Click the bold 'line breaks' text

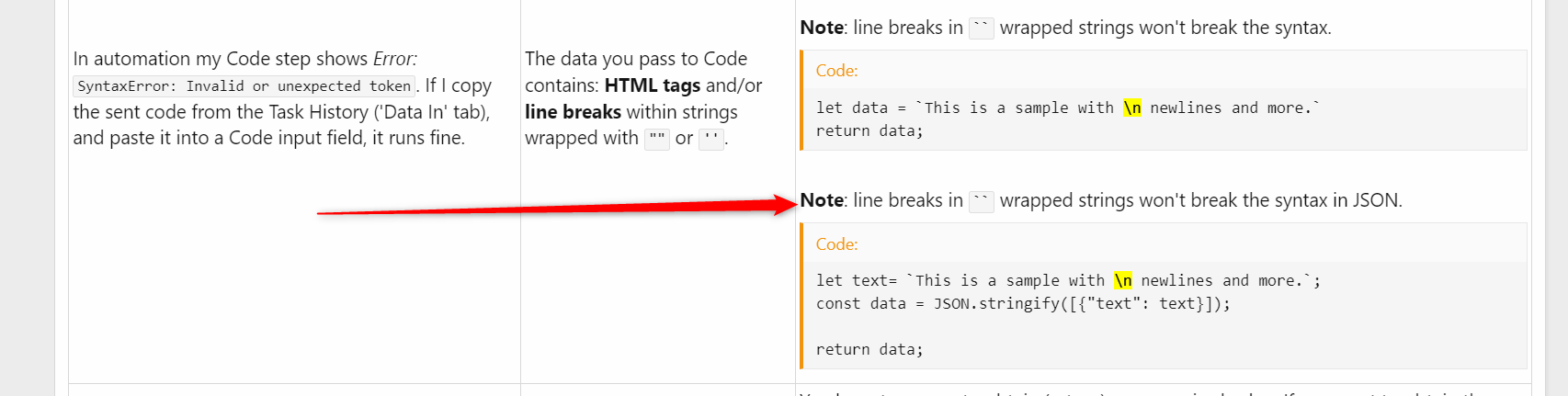click(x=573, y=112)
